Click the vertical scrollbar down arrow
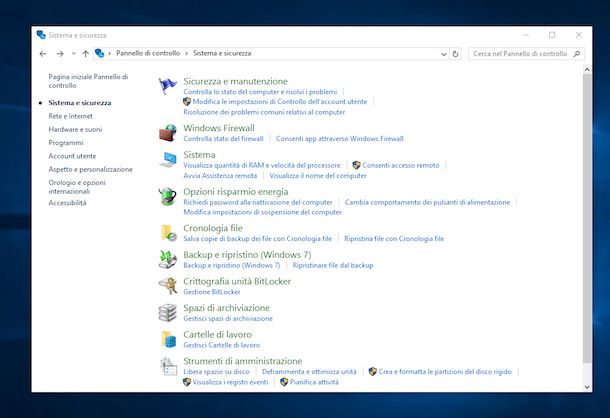Viewport: 610px width, 418px height. pyautogui.click(x=585, y=385)
